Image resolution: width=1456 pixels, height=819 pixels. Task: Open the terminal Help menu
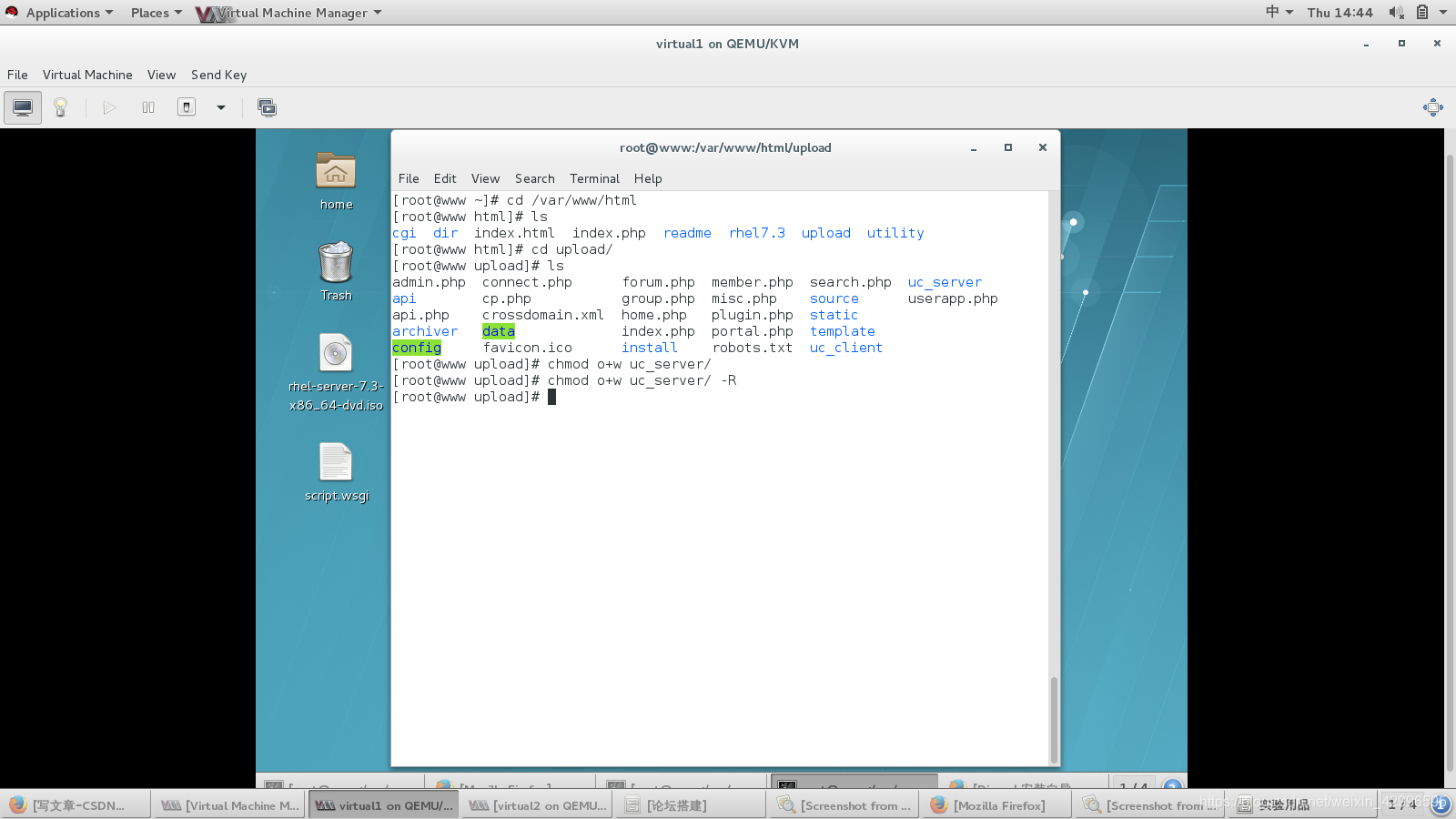tap(648, 178)
